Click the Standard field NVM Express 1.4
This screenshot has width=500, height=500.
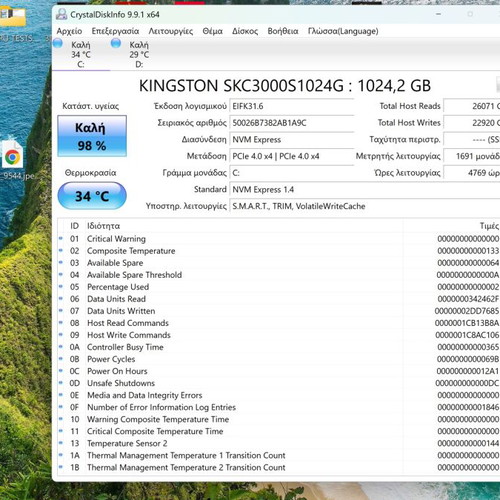pos(365,190)
